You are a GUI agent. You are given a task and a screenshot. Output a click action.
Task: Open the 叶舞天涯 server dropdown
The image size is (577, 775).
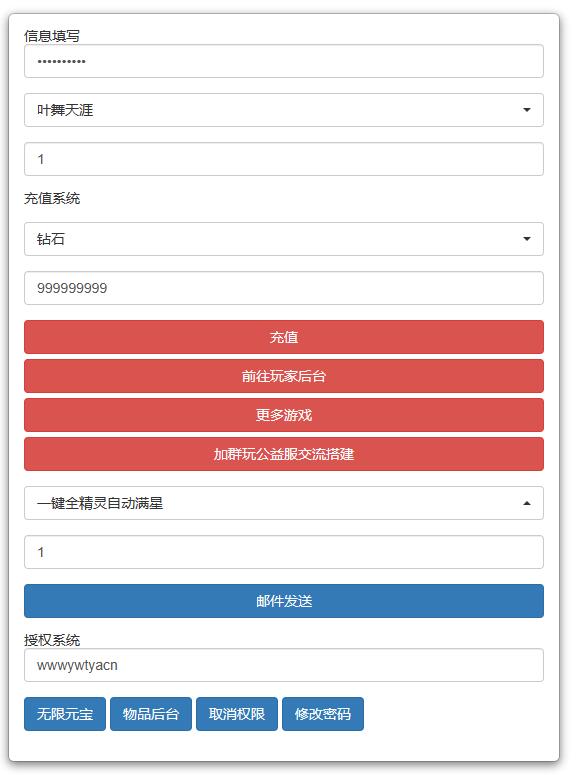click(x=284, y=110)
